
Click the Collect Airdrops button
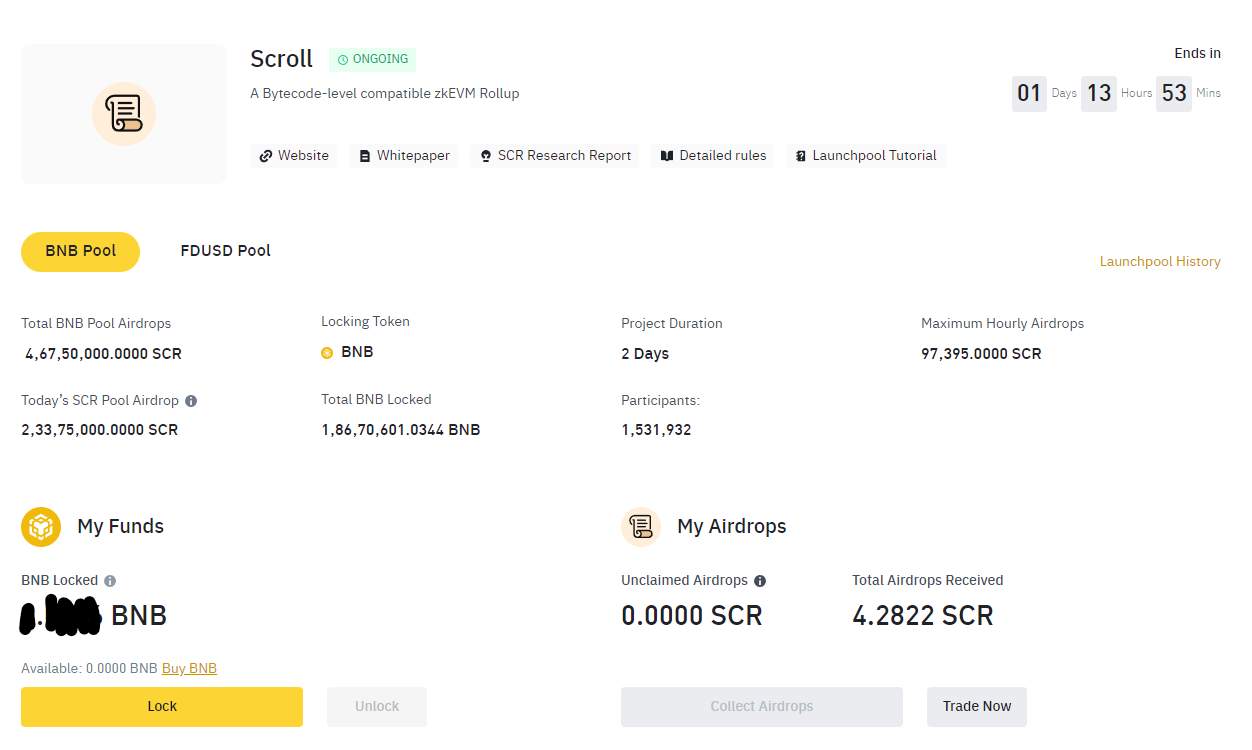(x=762, y=707)
